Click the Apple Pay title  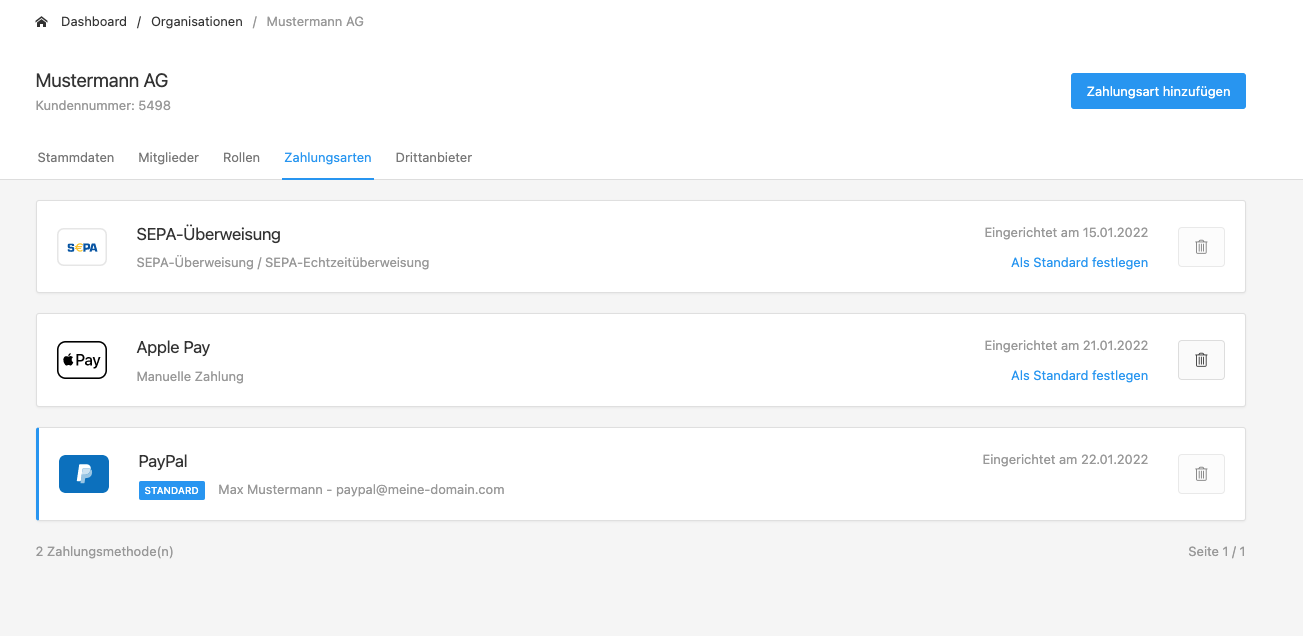[173, 348]
